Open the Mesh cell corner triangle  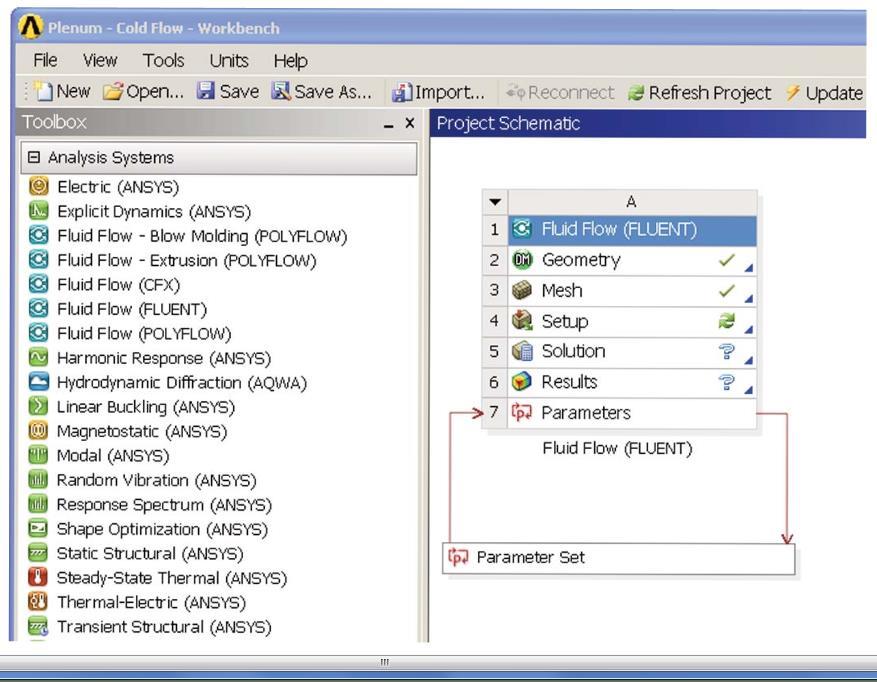[x=749, y=299]
